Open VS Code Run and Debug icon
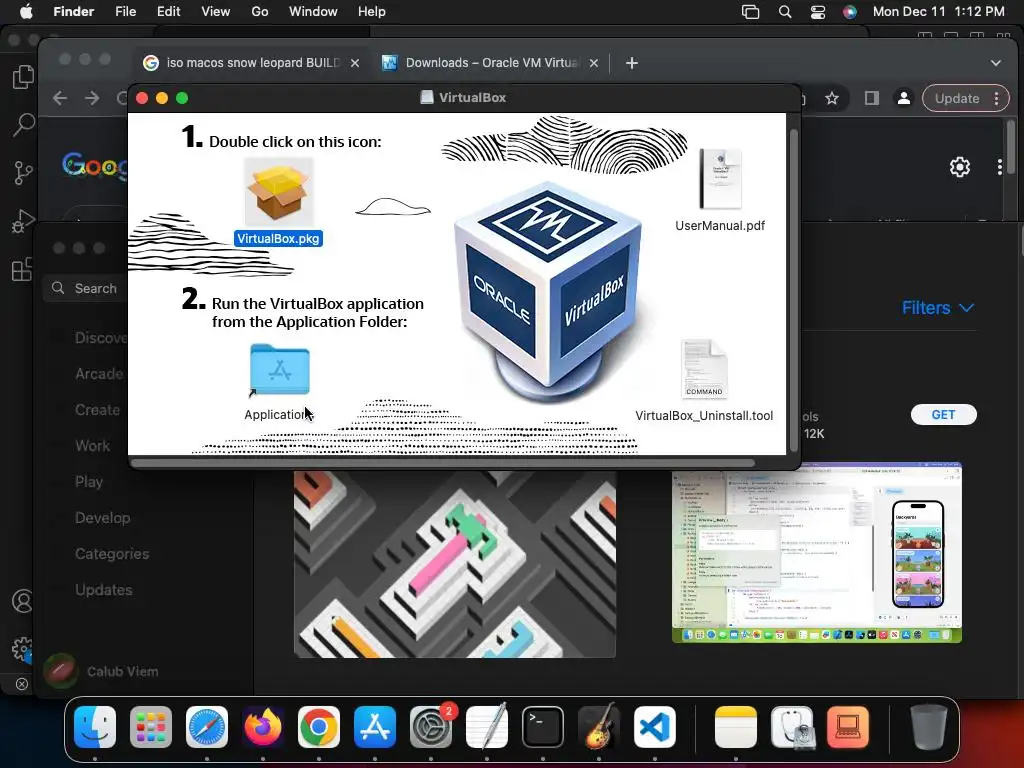The width and height of the screenshot is (1024, 768). tap(23, 221)
